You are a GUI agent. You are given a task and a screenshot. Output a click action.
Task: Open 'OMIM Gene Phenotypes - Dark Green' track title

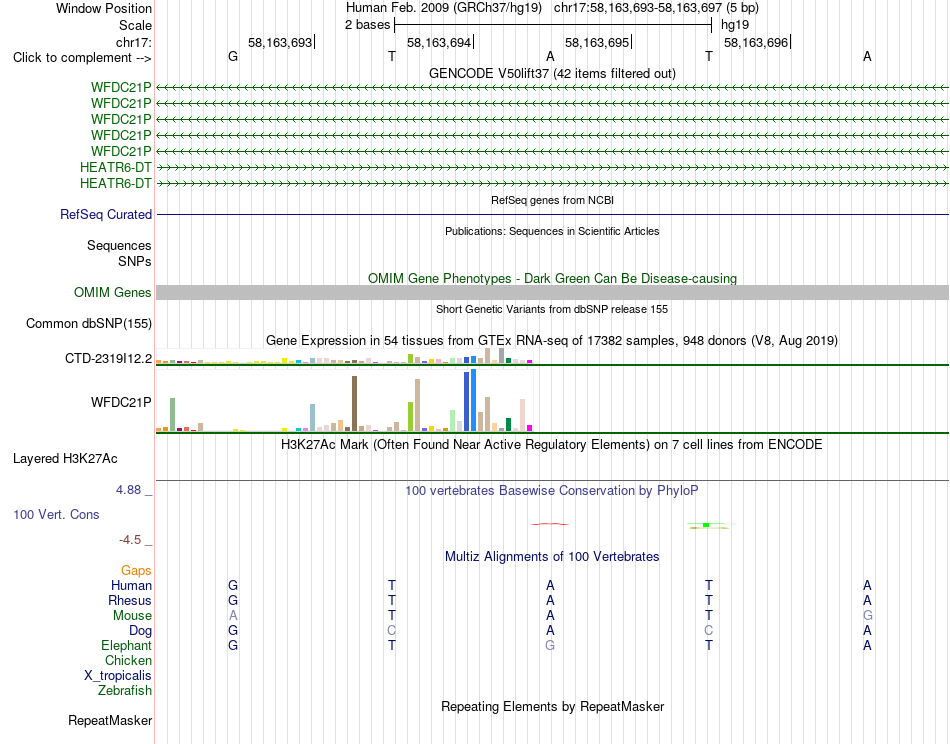(x=552, y=279)
